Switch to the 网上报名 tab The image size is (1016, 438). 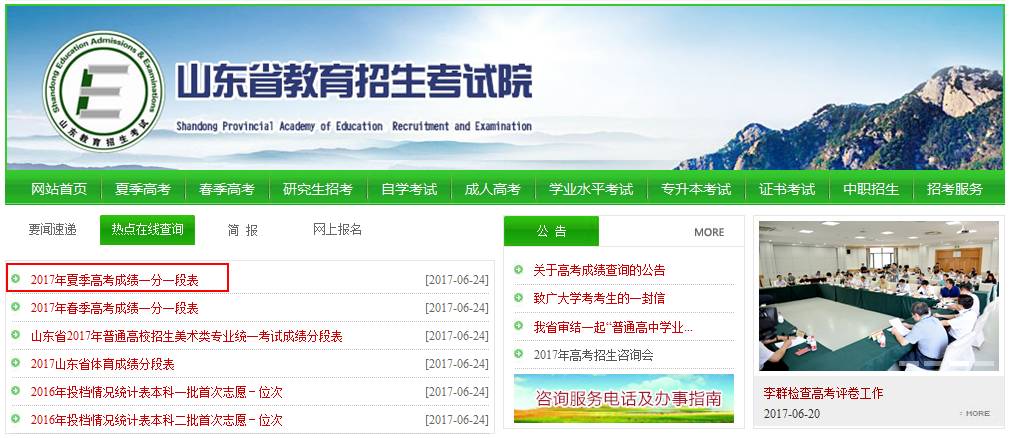tap(337, 230)
